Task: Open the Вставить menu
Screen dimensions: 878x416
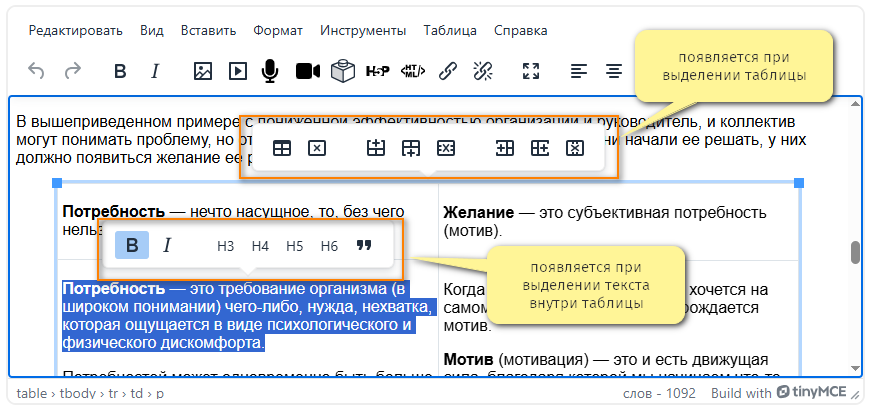Action: 208,30
